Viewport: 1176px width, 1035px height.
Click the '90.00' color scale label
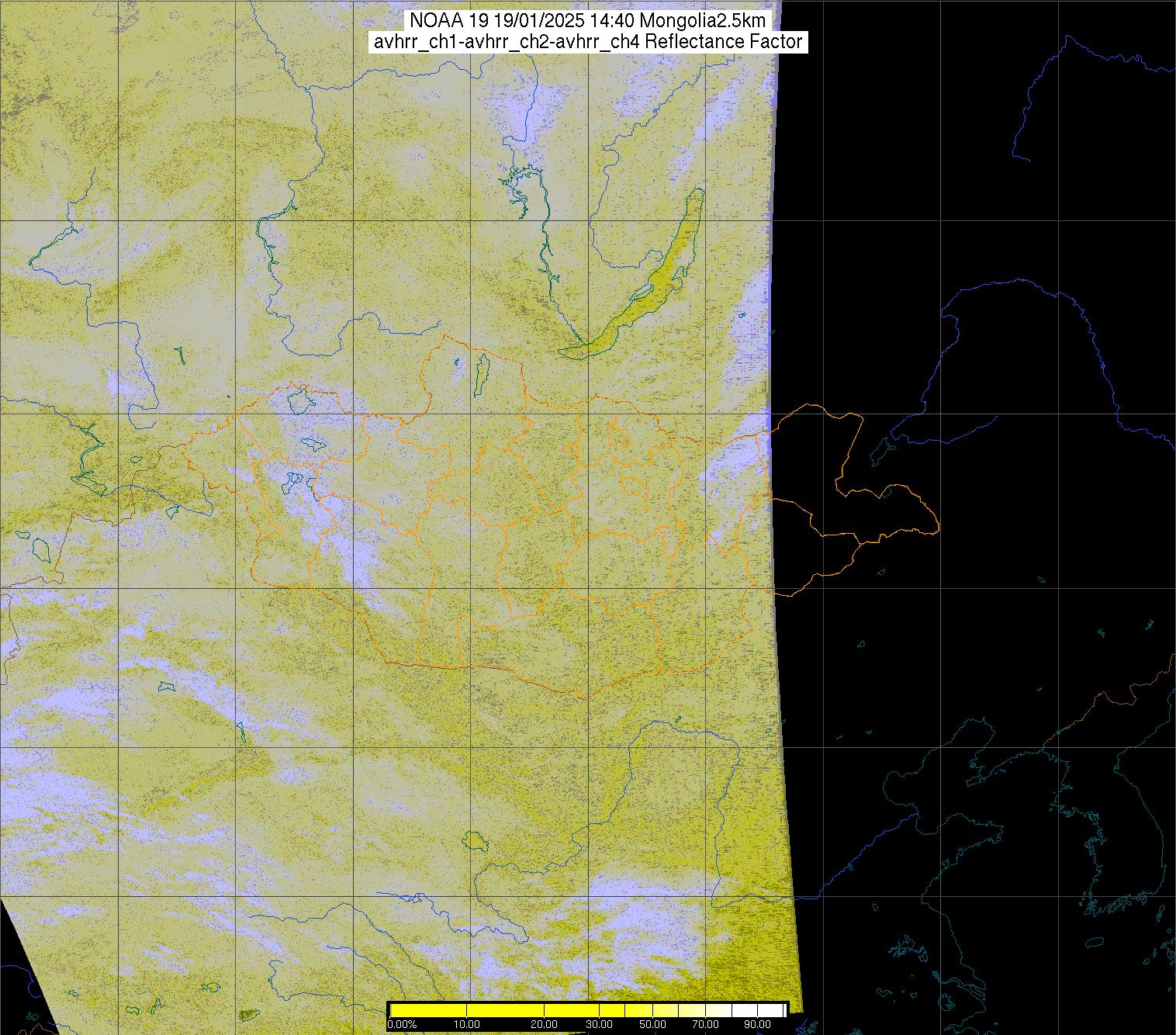click(758, 1024)
